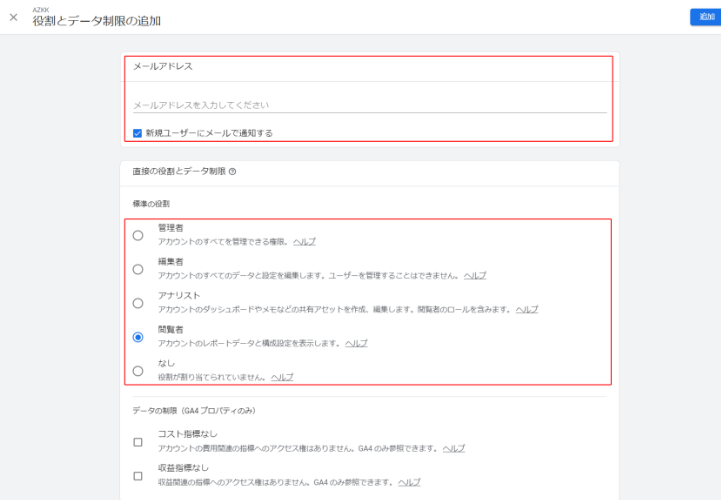Click the blue 追加 button

tap(706, 17)
